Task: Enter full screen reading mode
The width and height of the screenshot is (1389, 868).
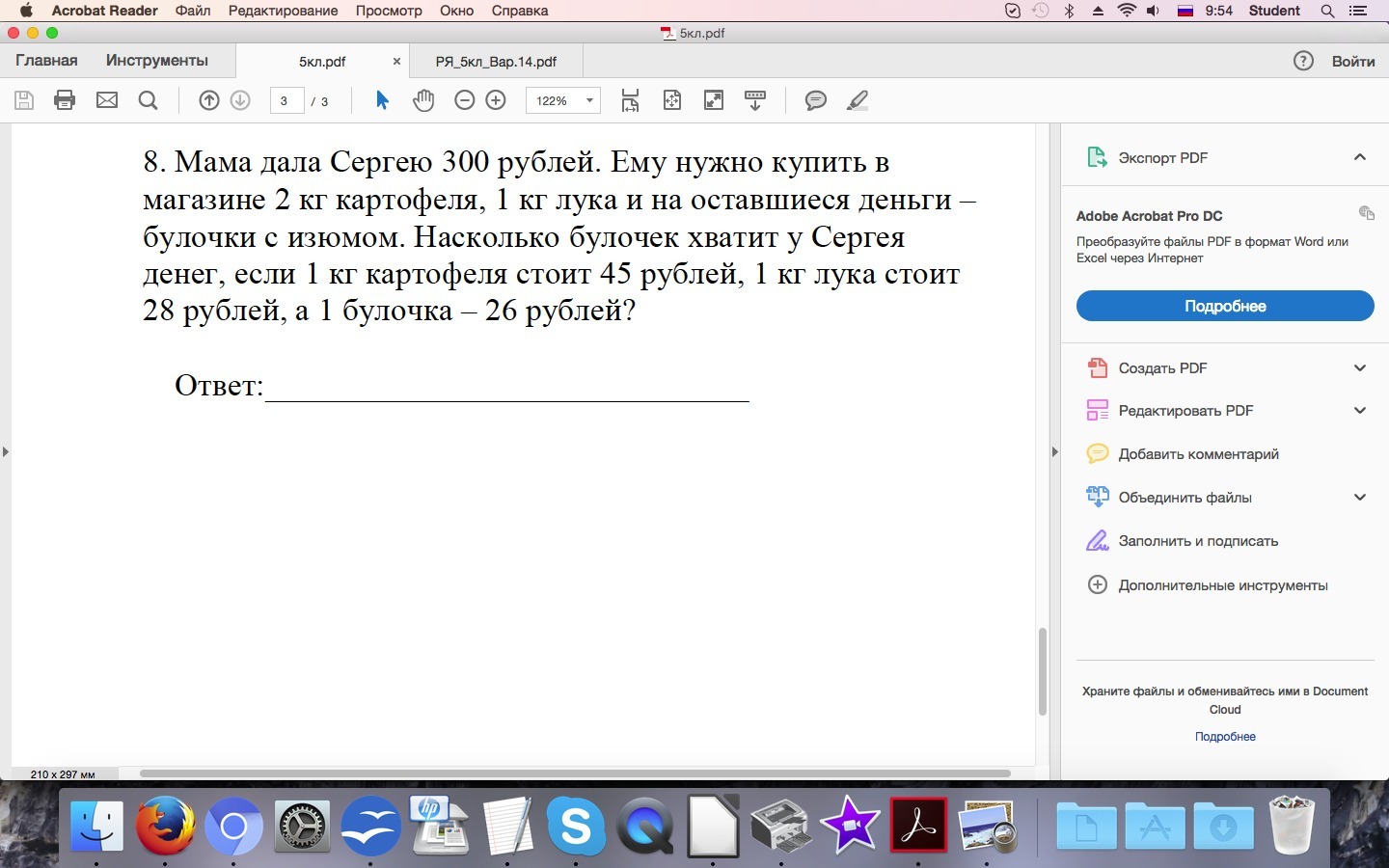Action: click(714, 100)
